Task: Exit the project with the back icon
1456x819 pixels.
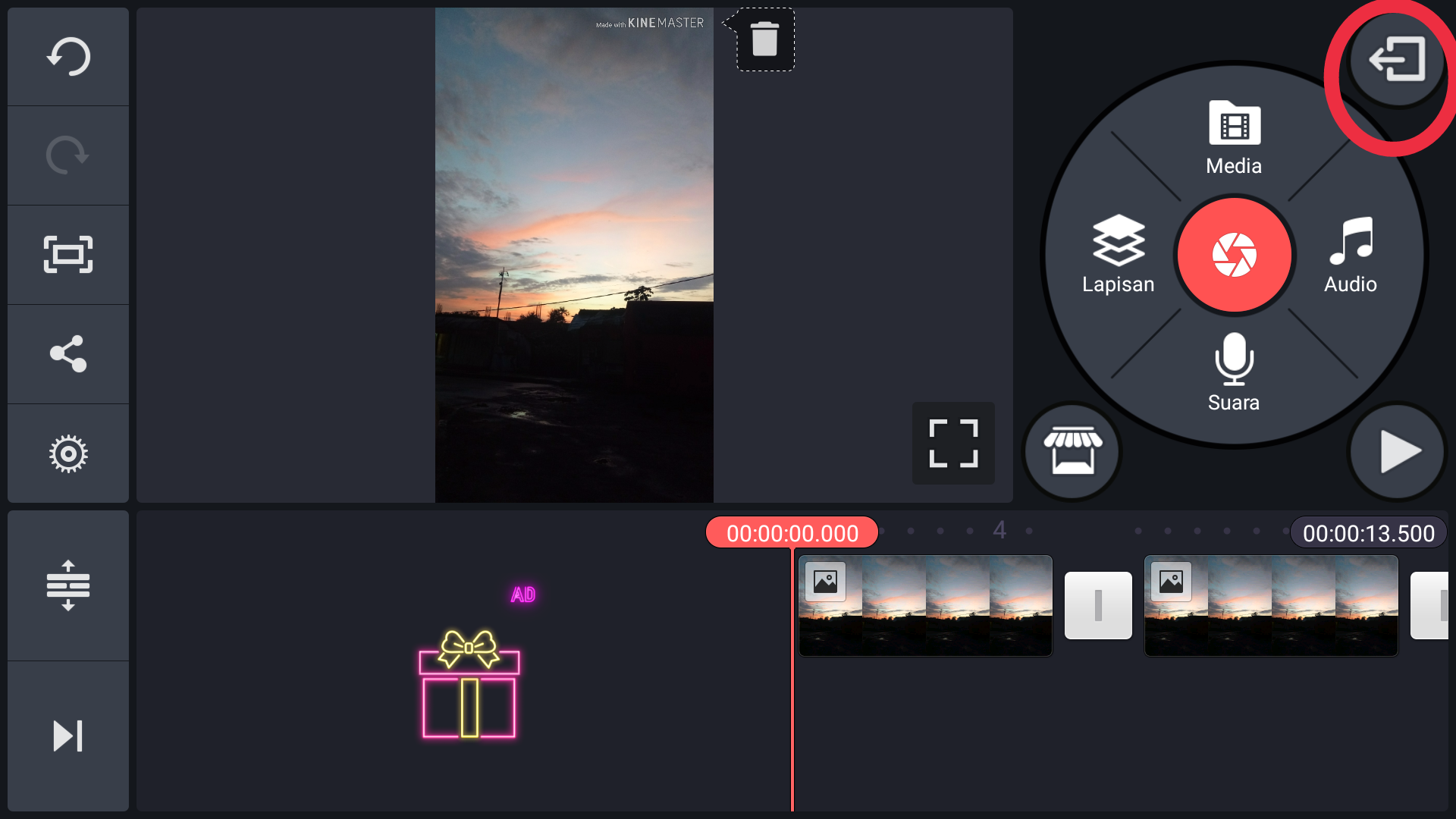Action: coord(1396,59)
